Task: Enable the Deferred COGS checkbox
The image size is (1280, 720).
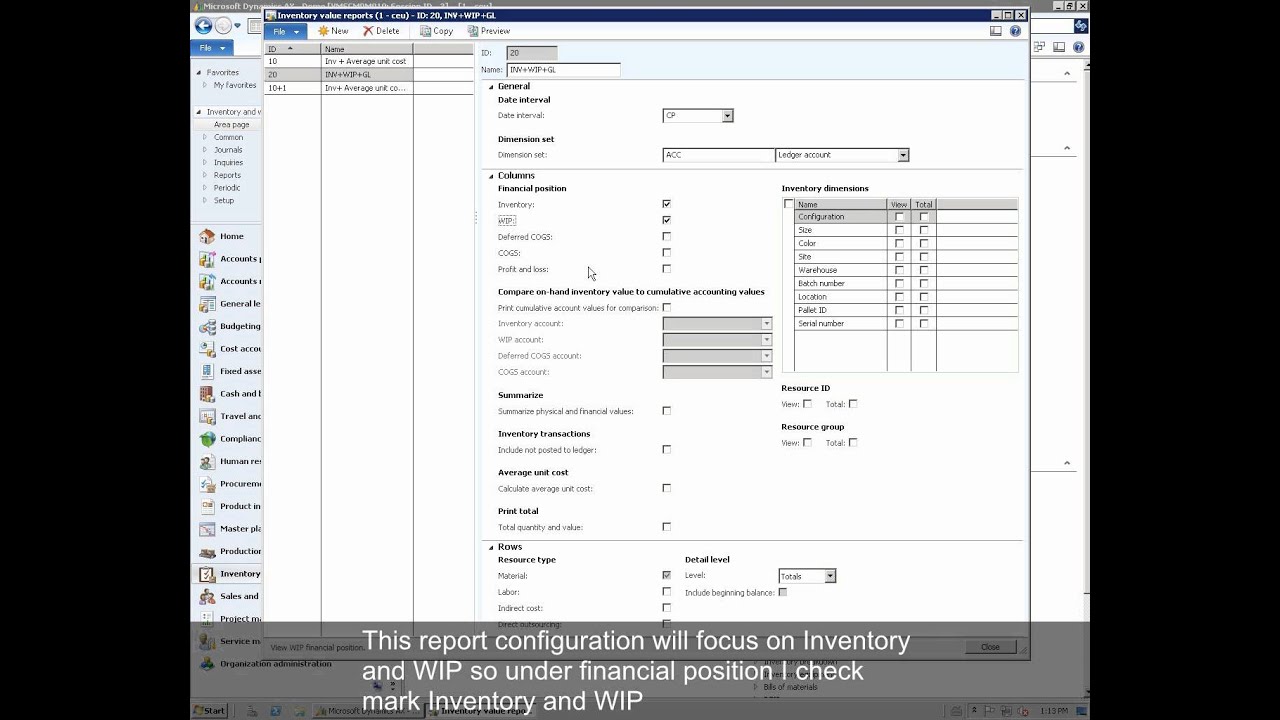Action: tap(666, 237)
